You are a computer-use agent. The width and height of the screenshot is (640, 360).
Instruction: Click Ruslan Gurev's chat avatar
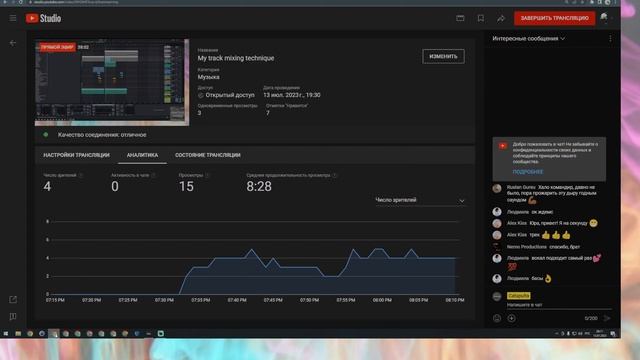[x=497, y=189]
